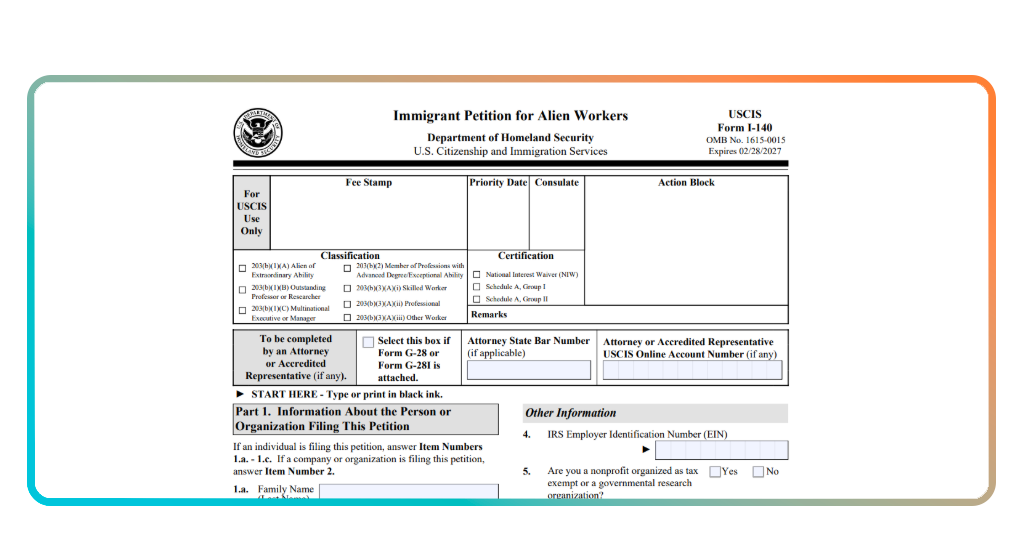Click the 'Priority Date' header
This screenshot has width=1024, height=536.
click(x=498, y=183)
